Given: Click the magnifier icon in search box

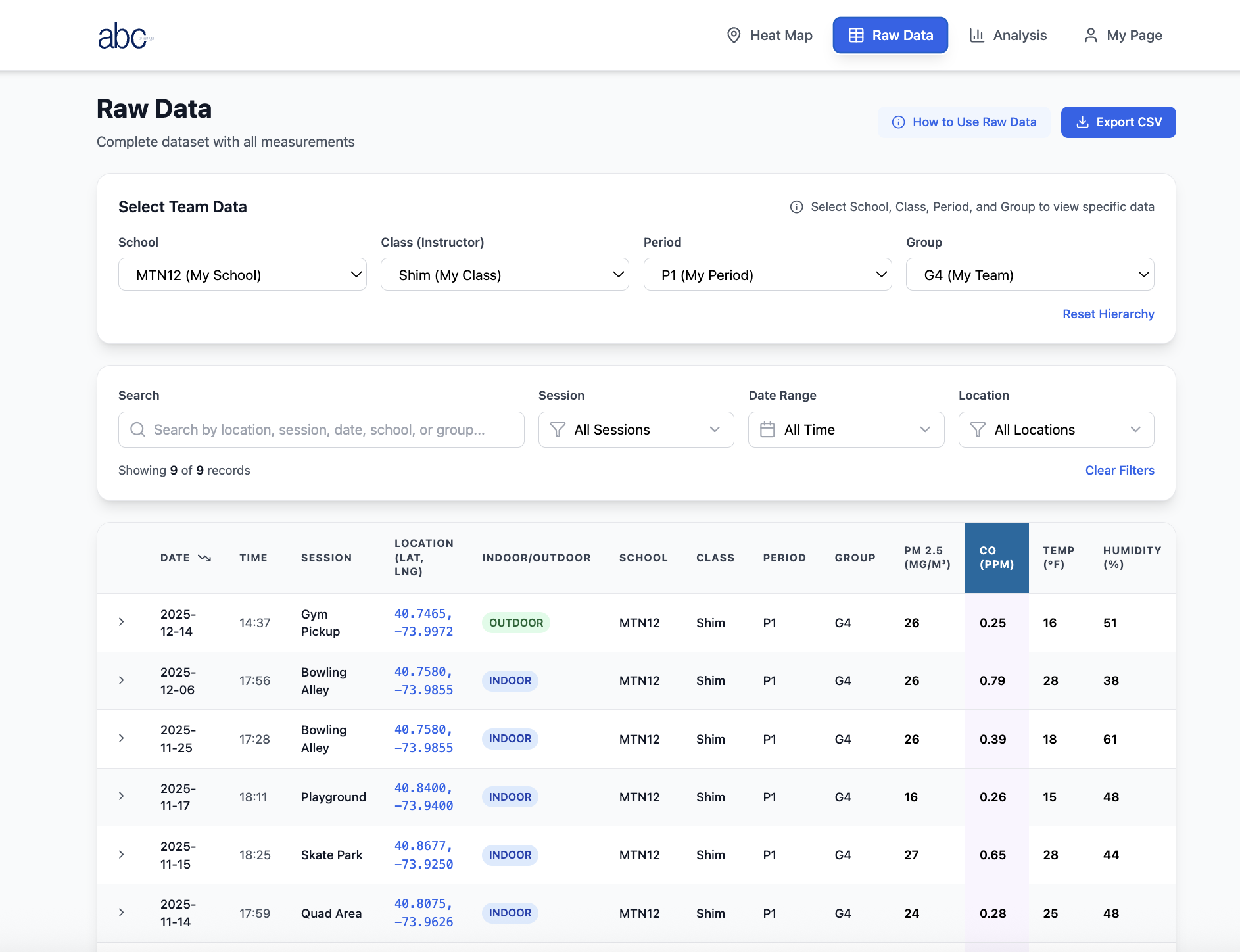Looking at the screenshot, I should (137, 430).
